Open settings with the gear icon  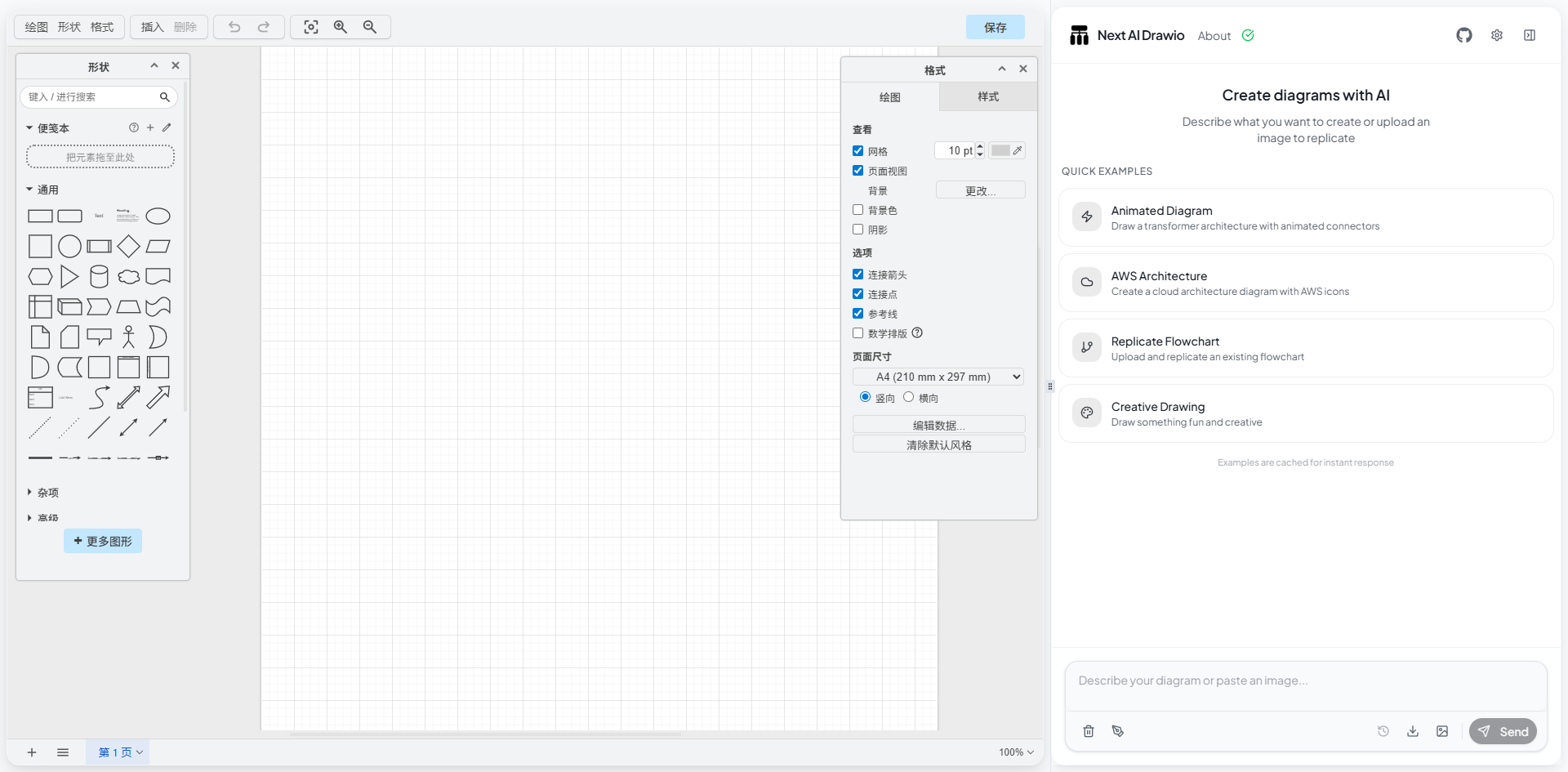[1496, 35]
